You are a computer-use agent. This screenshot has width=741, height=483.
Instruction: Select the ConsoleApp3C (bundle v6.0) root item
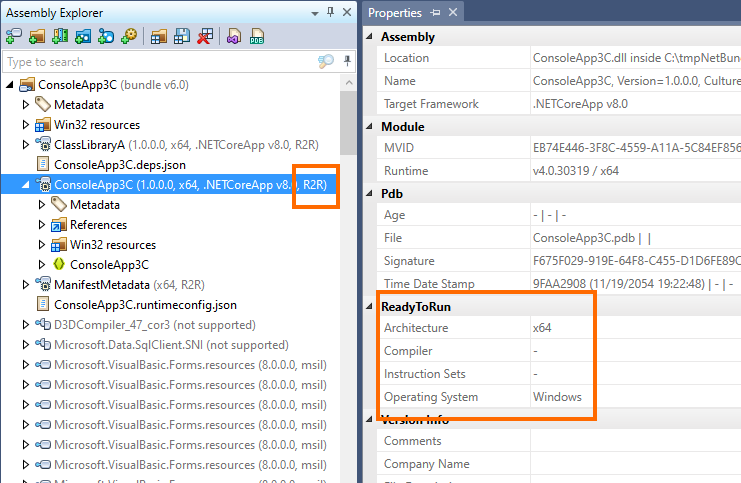tap(113, 85)
